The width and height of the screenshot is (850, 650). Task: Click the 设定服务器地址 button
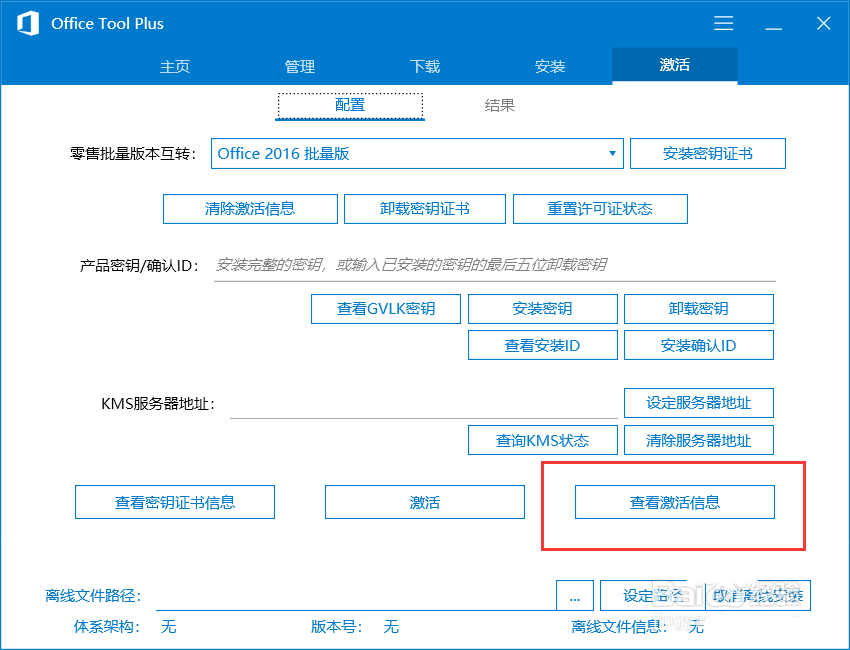point(698,403)
